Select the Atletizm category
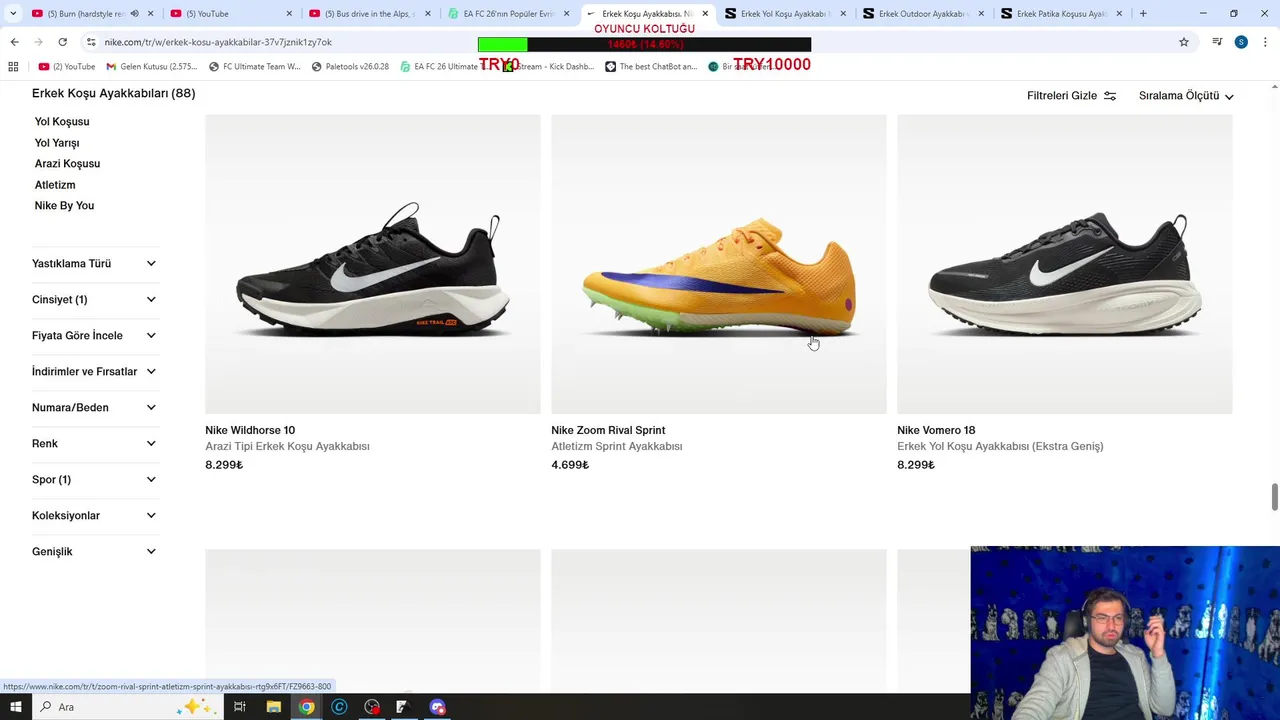 [55, 185]
